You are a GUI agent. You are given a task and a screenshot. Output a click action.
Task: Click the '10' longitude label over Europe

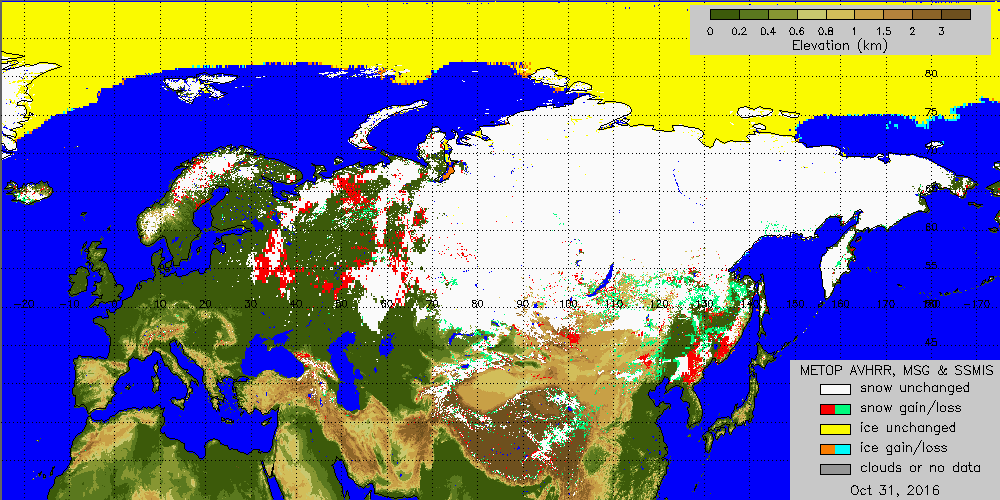tap(160, 304)
